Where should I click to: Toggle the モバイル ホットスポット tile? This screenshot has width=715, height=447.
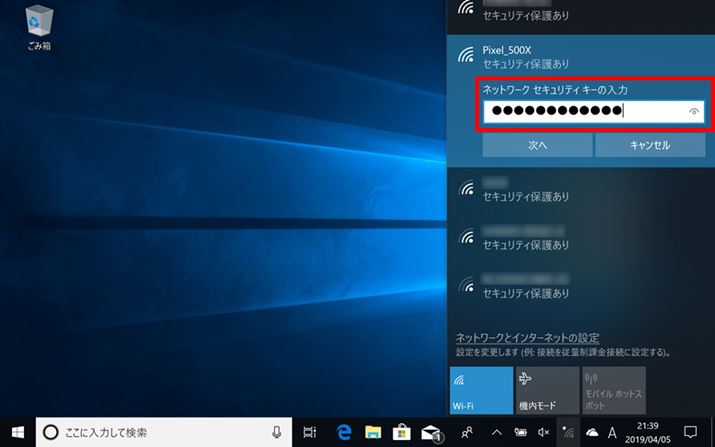[614, 390]
